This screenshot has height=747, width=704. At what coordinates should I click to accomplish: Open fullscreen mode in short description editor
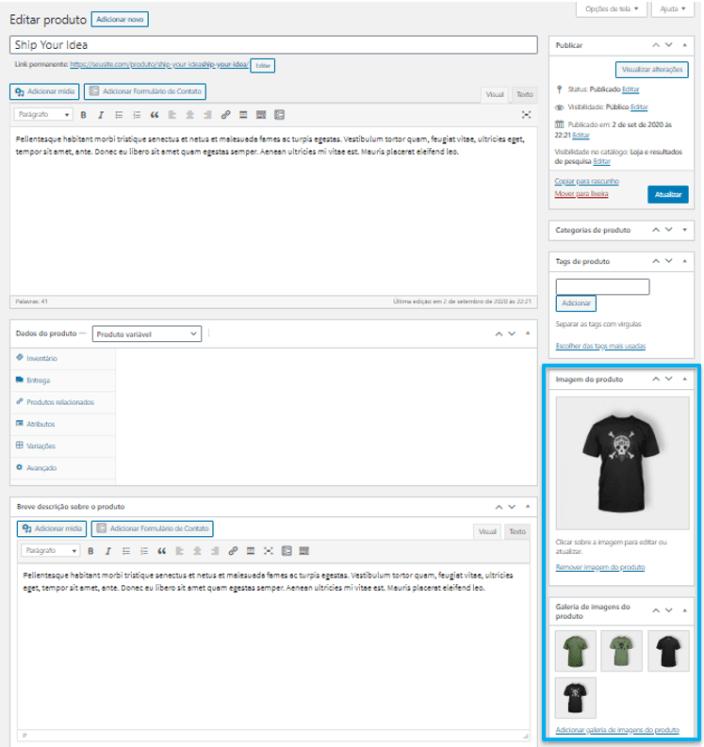tap(268, 551)
